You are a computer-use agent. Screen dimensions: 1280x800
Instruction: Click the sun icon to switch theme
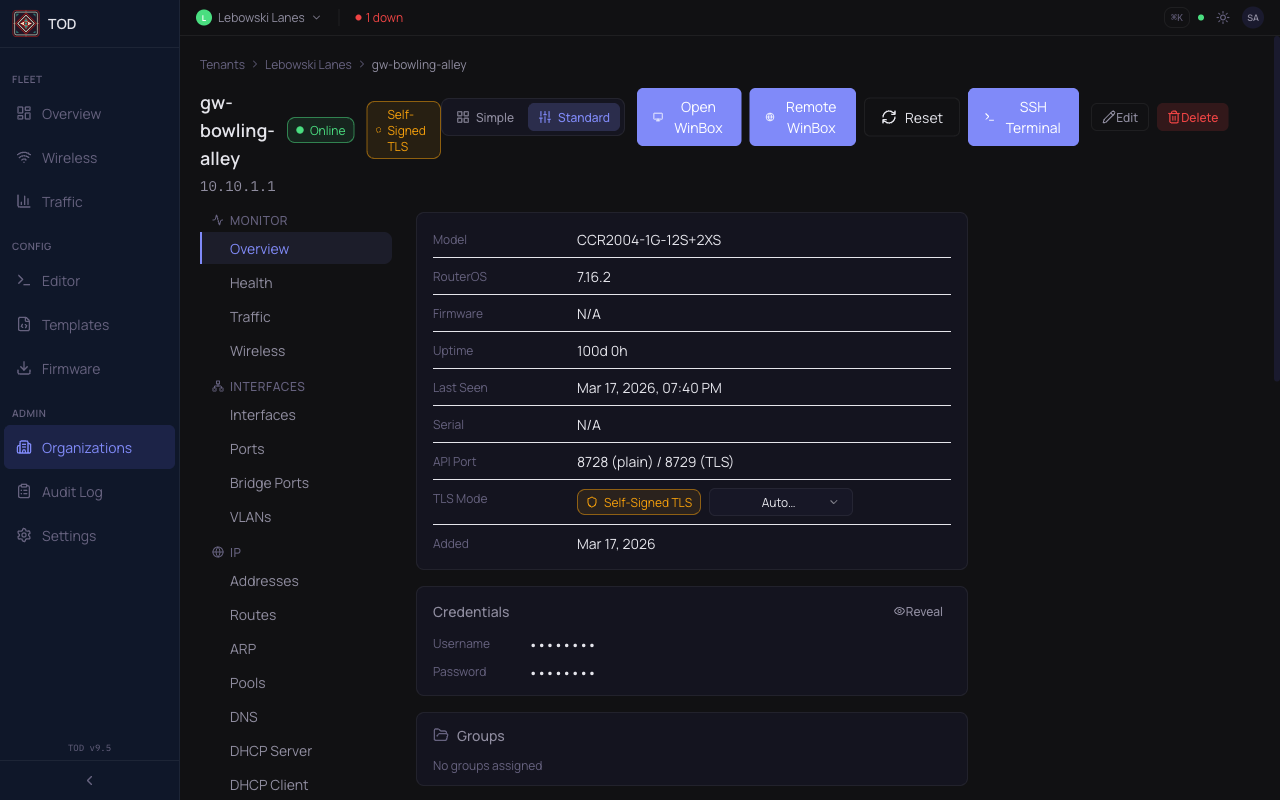1222,17
